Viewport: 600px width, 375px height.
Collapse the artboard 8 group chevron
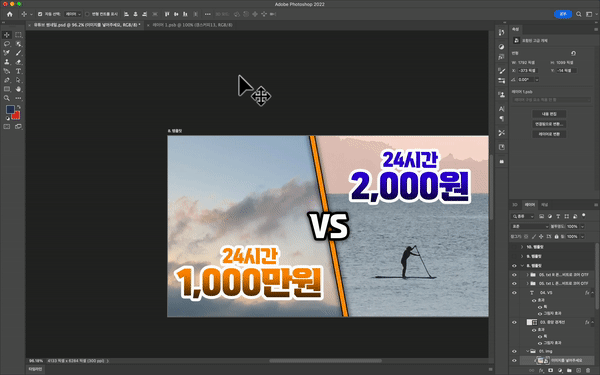point(522,266)
